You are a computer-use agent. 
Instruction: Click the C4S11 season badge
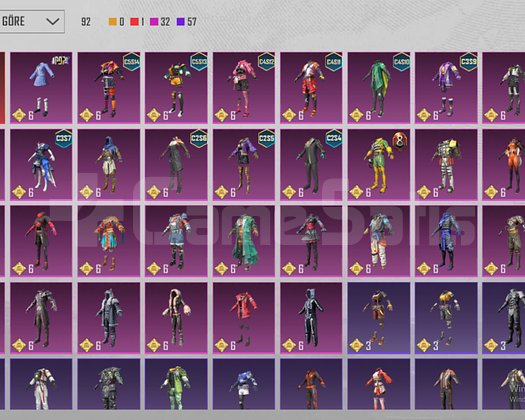click(334, 62)
